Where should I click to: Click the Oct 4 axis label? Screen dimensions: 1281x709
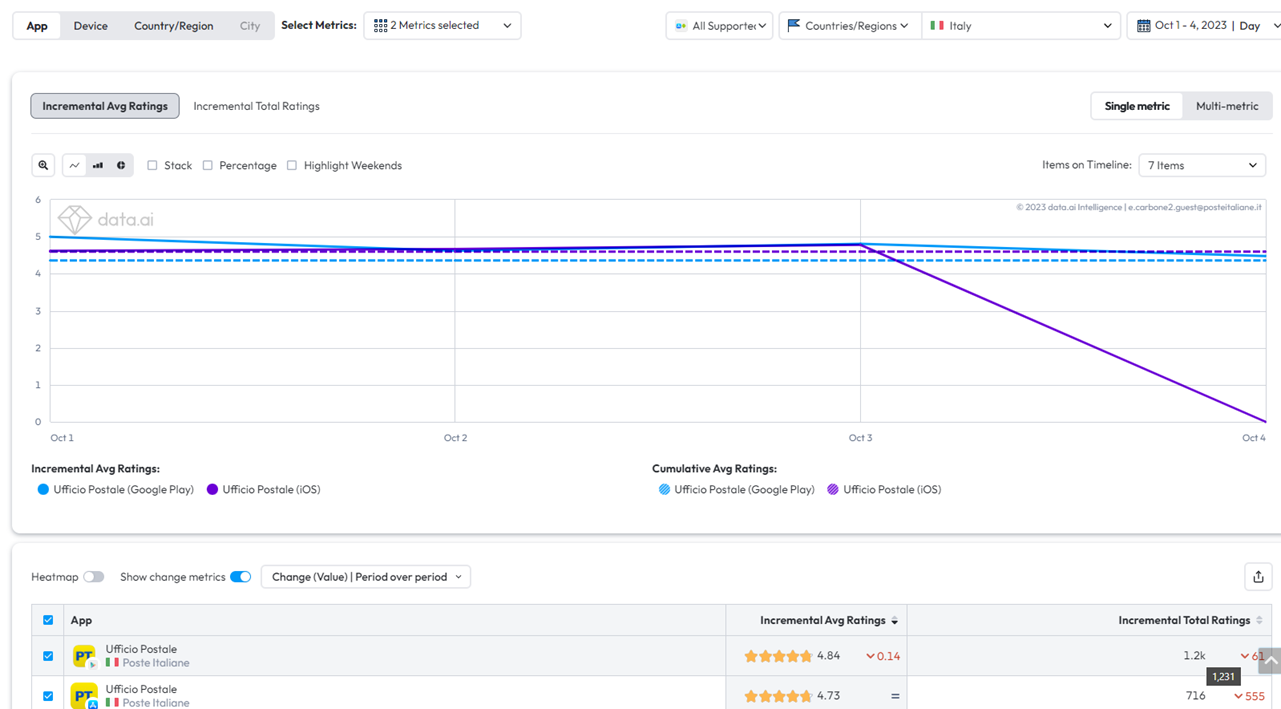coord(1254,438)
